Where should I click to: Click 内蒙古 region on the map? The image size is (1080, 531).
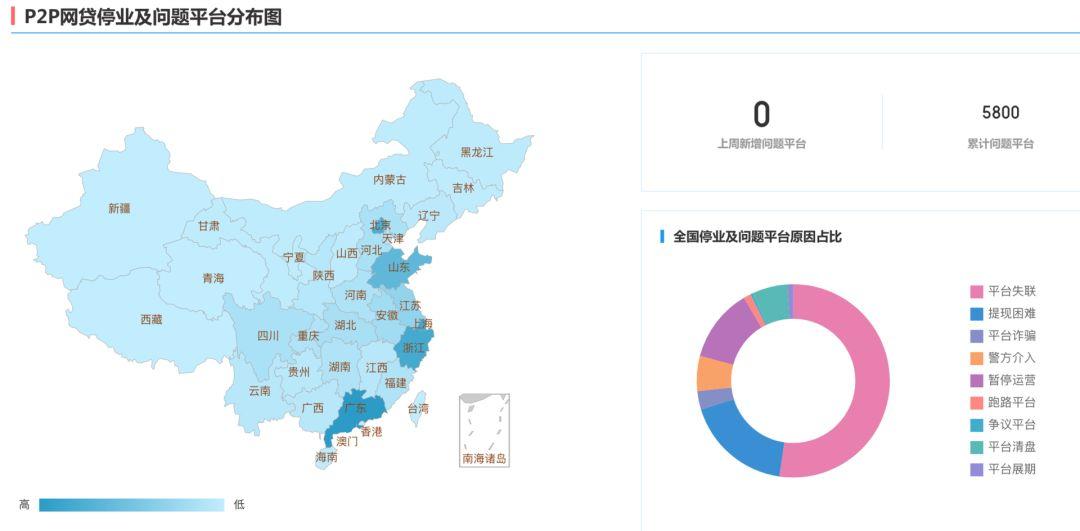pyautogui.click(x=390, y=179)
